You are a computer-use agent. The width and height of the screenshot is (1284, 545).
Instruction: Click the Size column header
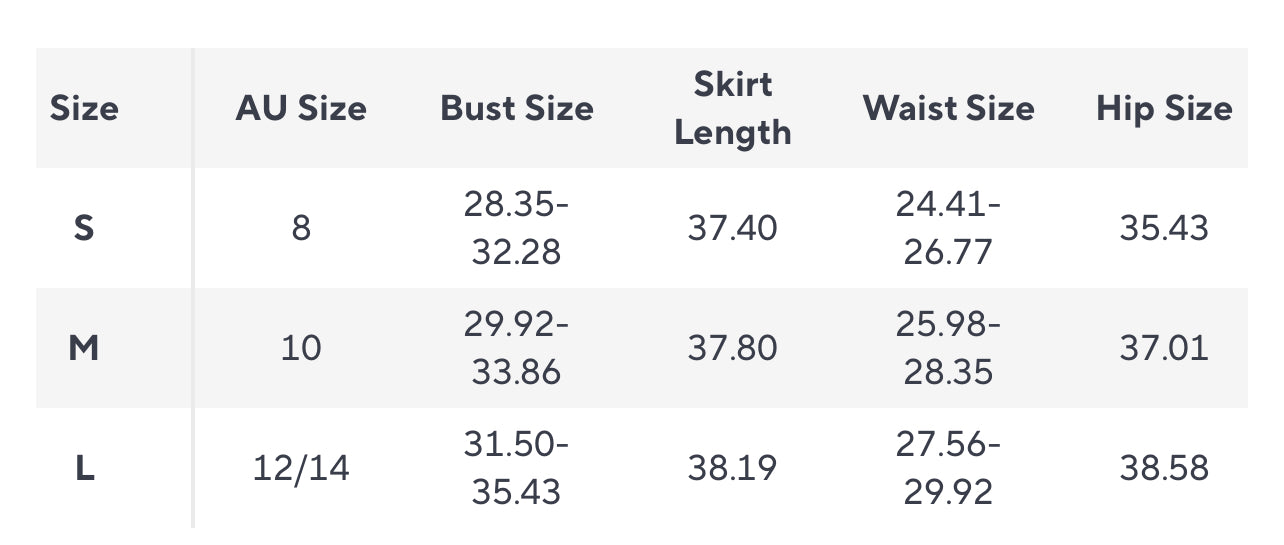tap(84, 108)
